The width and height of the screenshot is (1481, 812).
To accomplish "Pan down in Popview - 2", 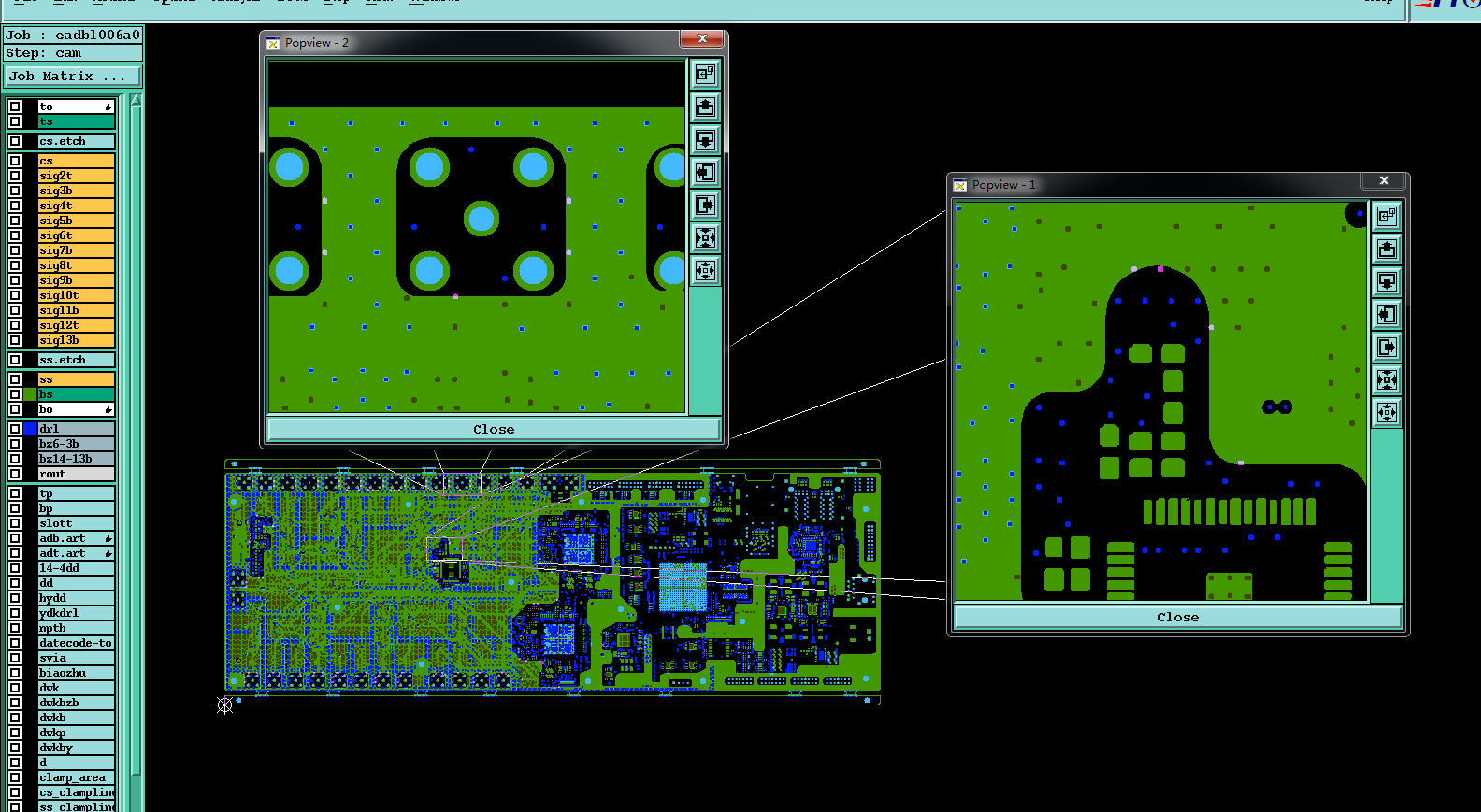I will tap(705, 139).
